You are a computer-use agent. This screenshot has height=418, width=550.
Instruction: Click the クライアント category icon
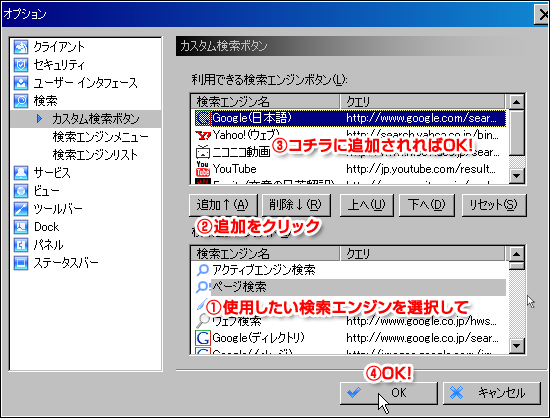(21, 47)
